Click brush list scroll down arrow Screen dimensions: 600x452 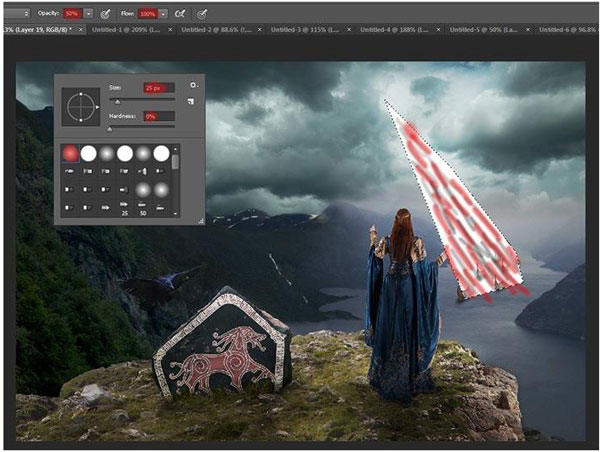click(x=175, y=214)
